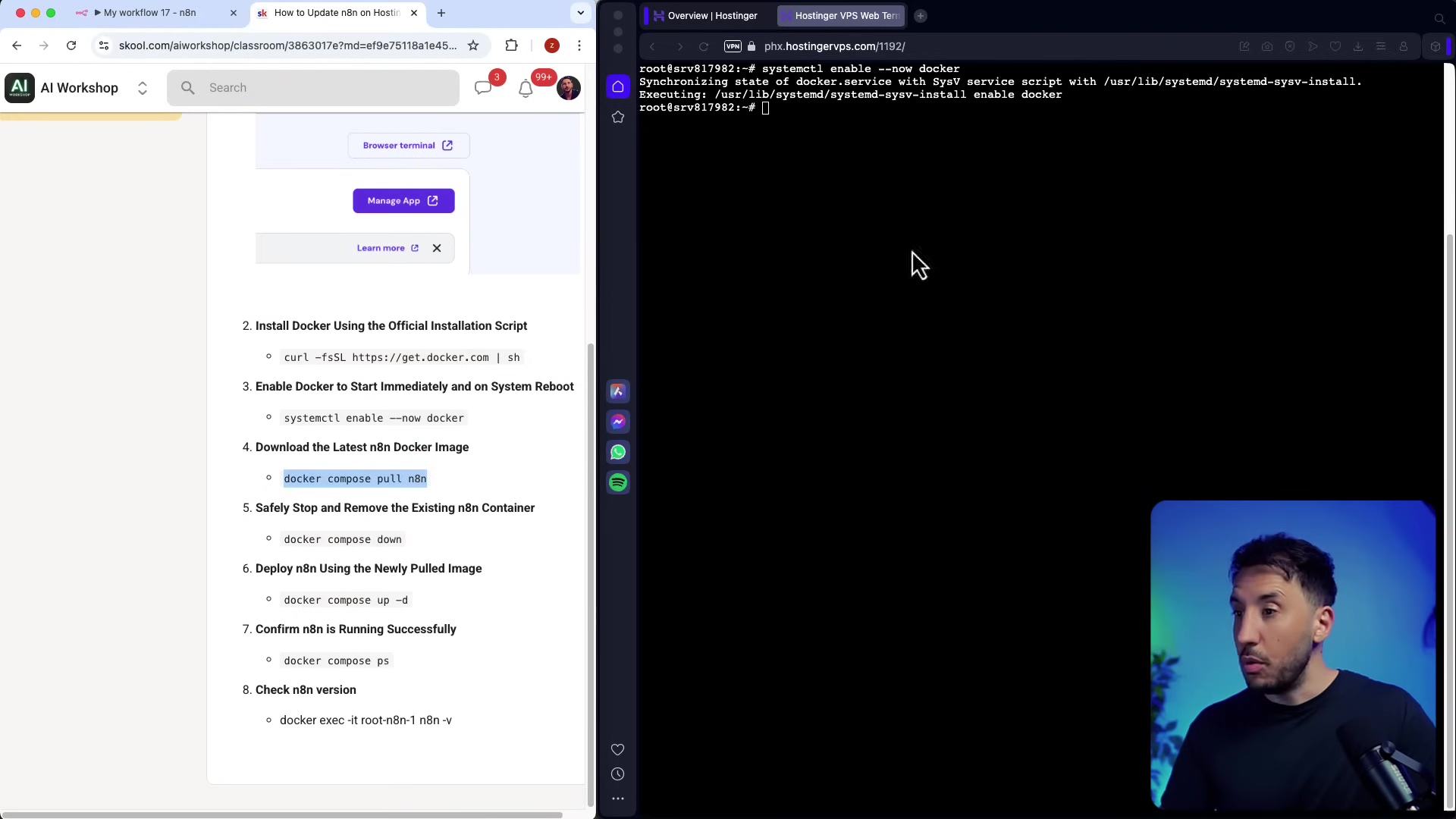Screen dimensions: 1456x819
Task: Expand AI Workshop community switcher
Action: coord(143,88)
